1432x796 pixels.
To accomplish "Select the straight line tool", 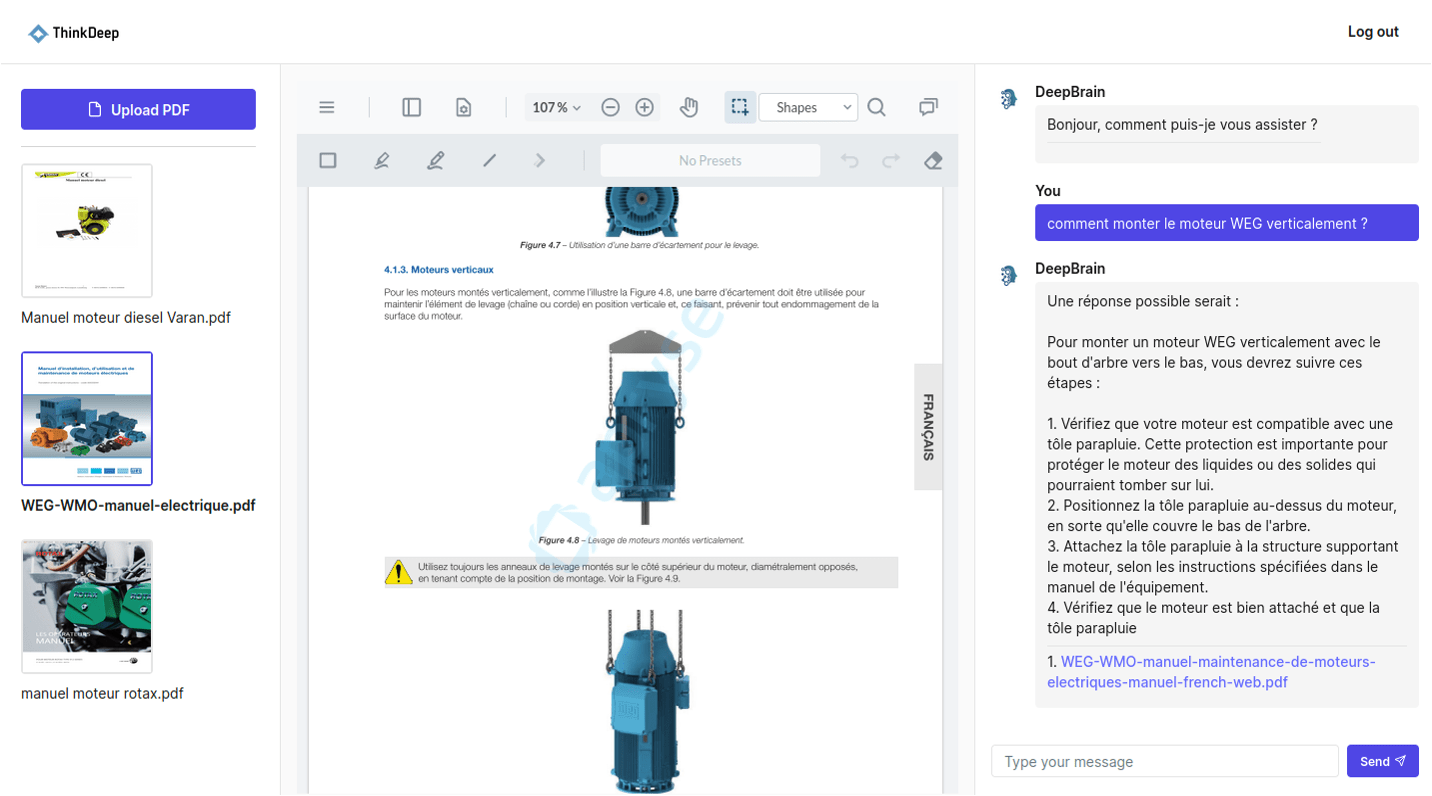I will click(489, 161).
